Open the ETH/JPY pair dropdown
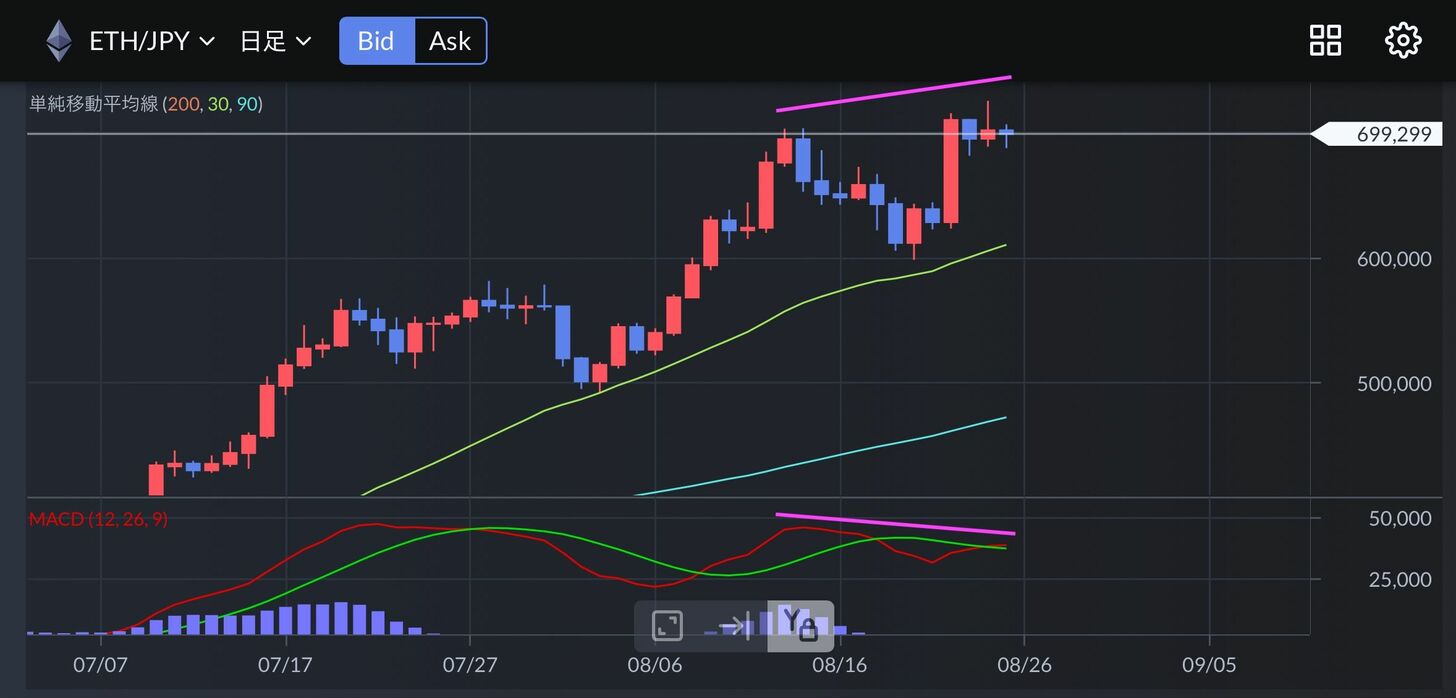Image resolution: width=1456 pixels, height=698 pixels. [x=139, y=41]
